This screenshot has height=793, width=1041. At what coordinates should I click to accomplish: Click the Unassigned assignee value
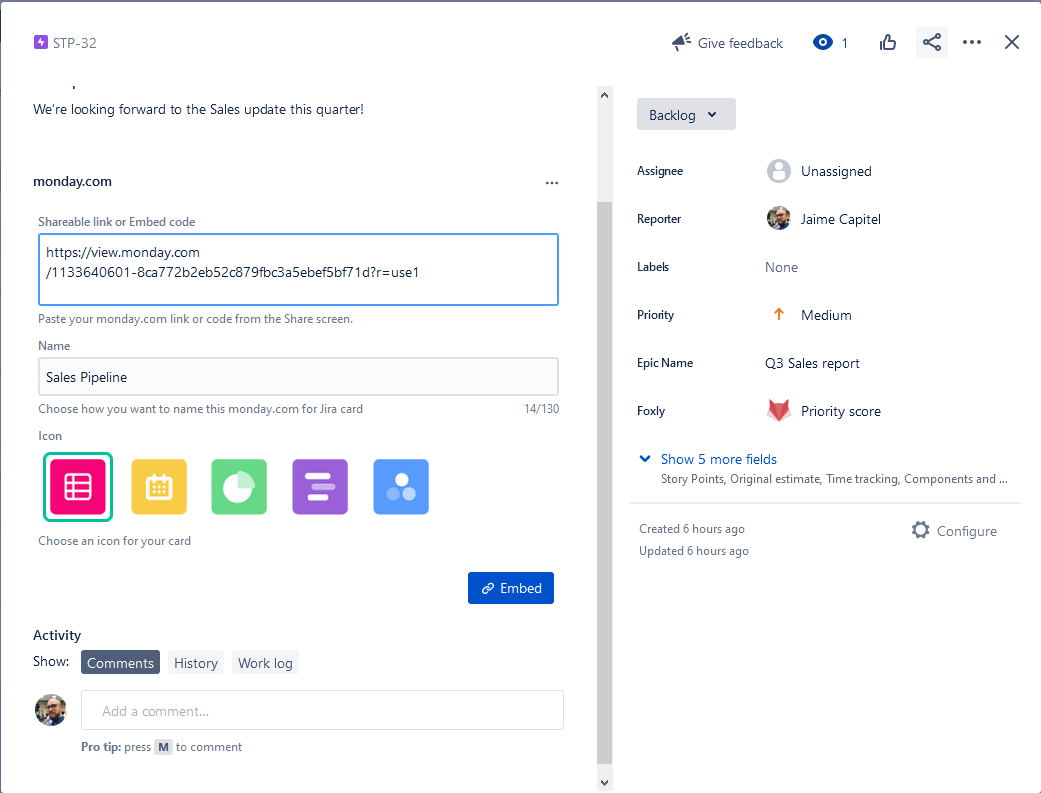pyautogui.click(x=836, y=171)
